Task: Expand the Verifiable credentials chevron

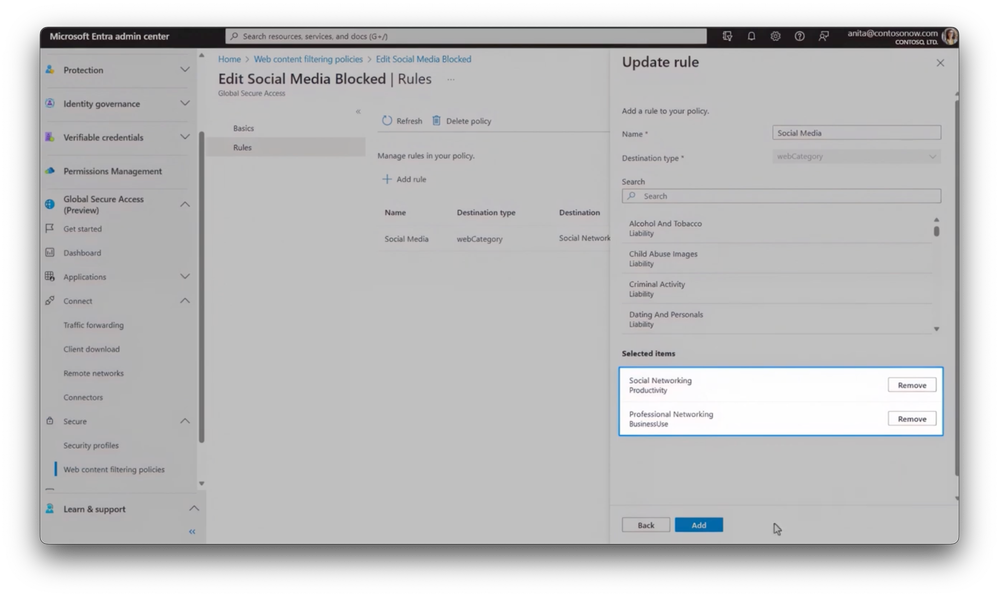Action: pos(185,137)
